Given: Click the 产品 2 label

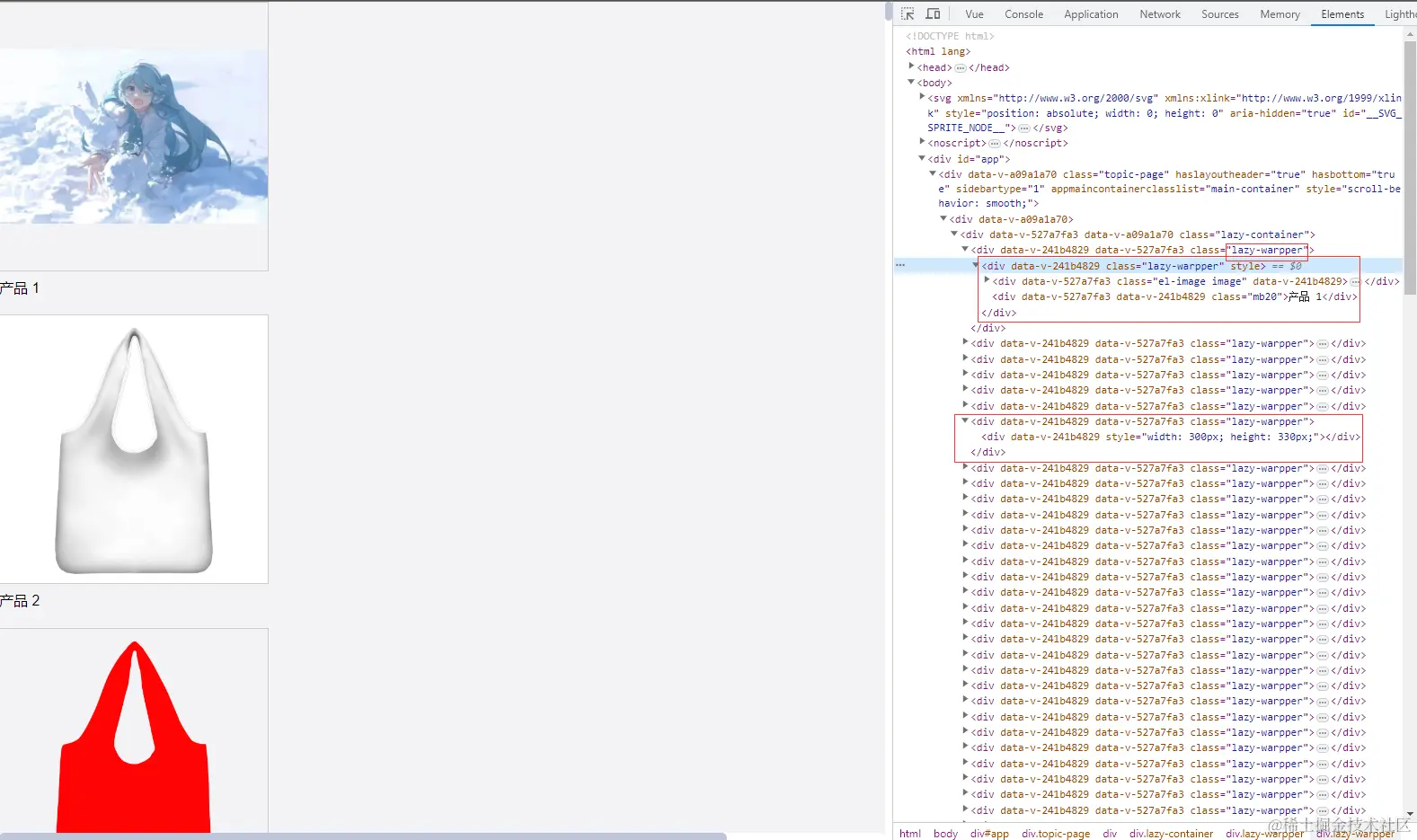Looking at the screenshot, I should 20,600.
